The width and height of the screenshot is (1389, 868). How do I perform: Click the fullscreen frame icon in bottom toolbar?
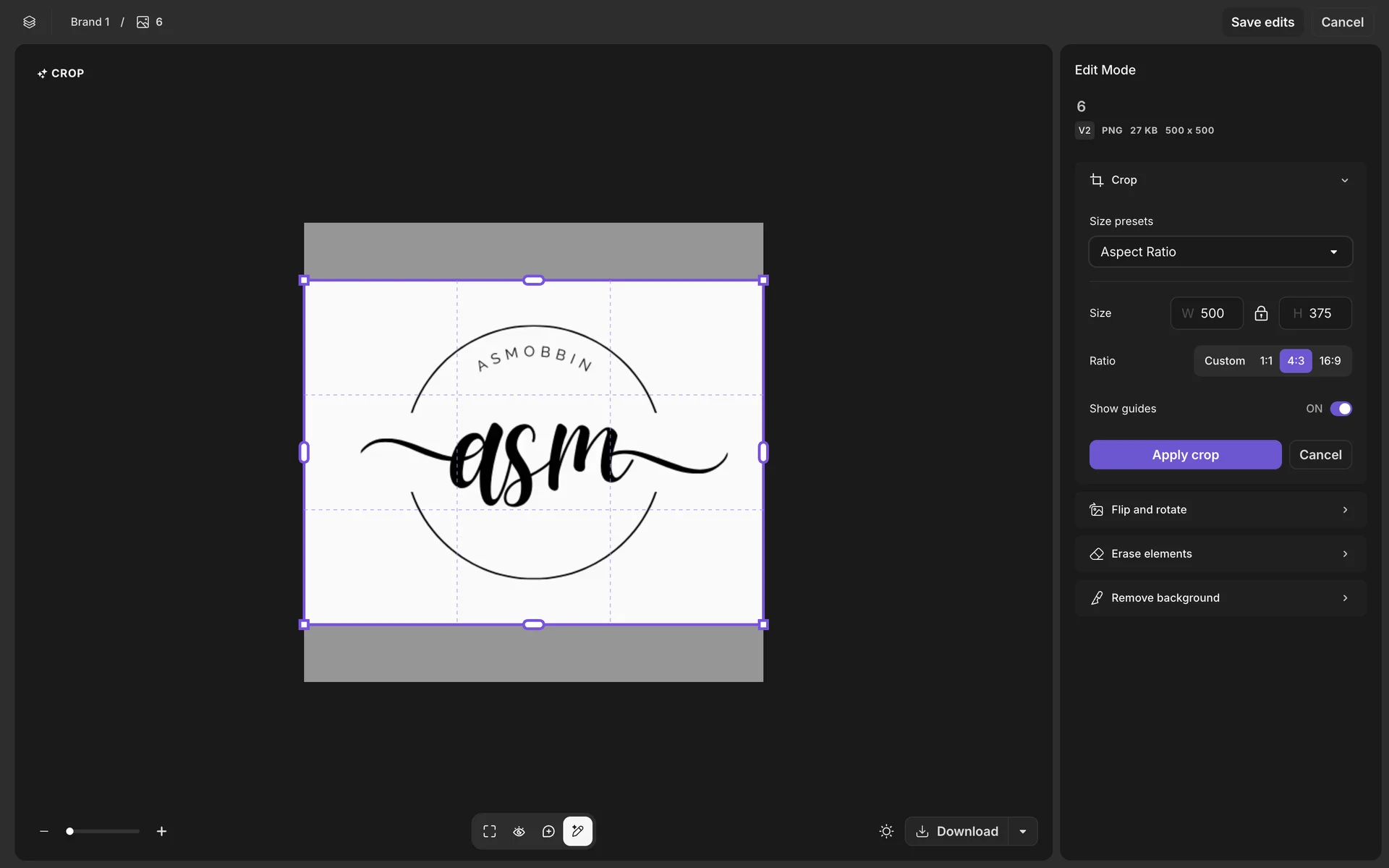490,831
